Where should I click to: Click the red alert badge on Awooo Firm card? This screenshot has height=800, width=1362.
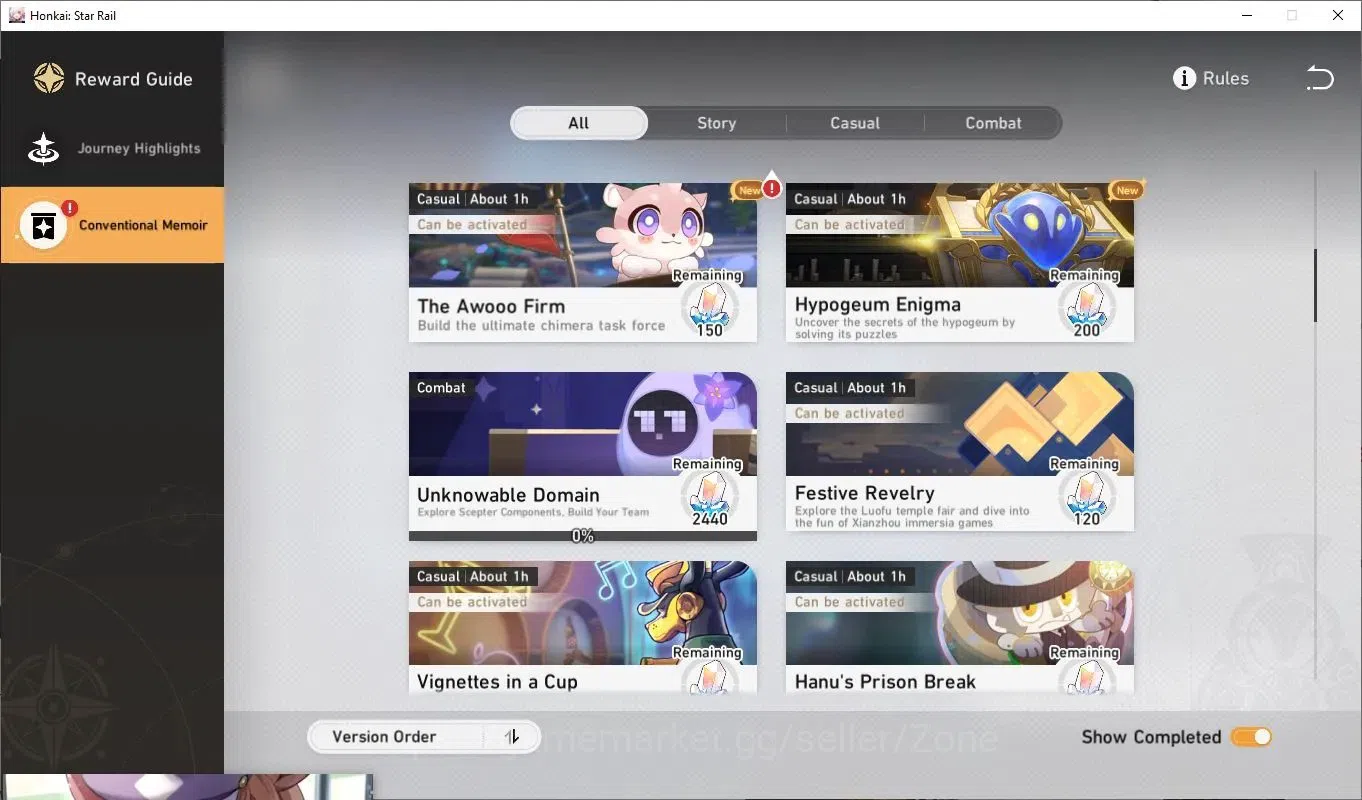coord(771,186)
